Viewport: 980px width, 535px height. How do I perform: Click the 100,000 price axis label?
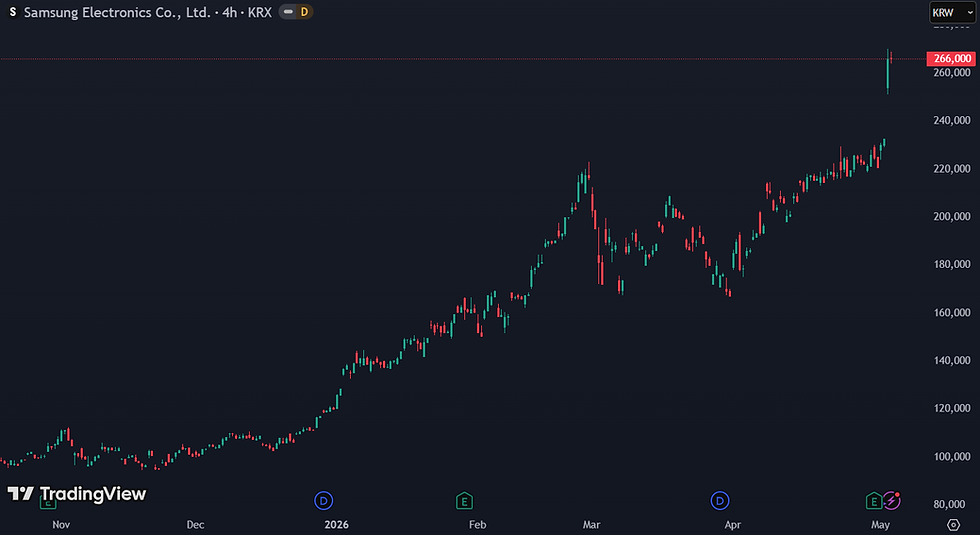[x=951, y=456]
